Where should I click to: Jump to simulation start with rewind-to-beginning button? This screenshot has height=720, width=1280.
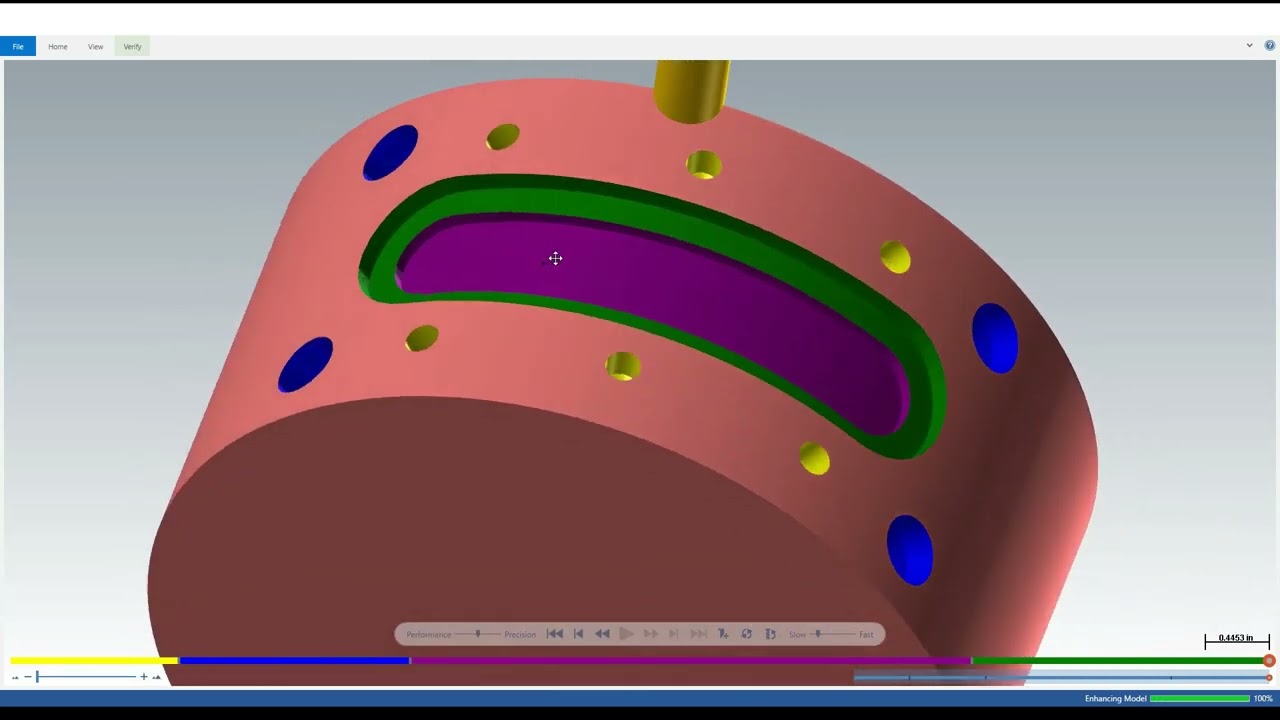coord(555,634)
